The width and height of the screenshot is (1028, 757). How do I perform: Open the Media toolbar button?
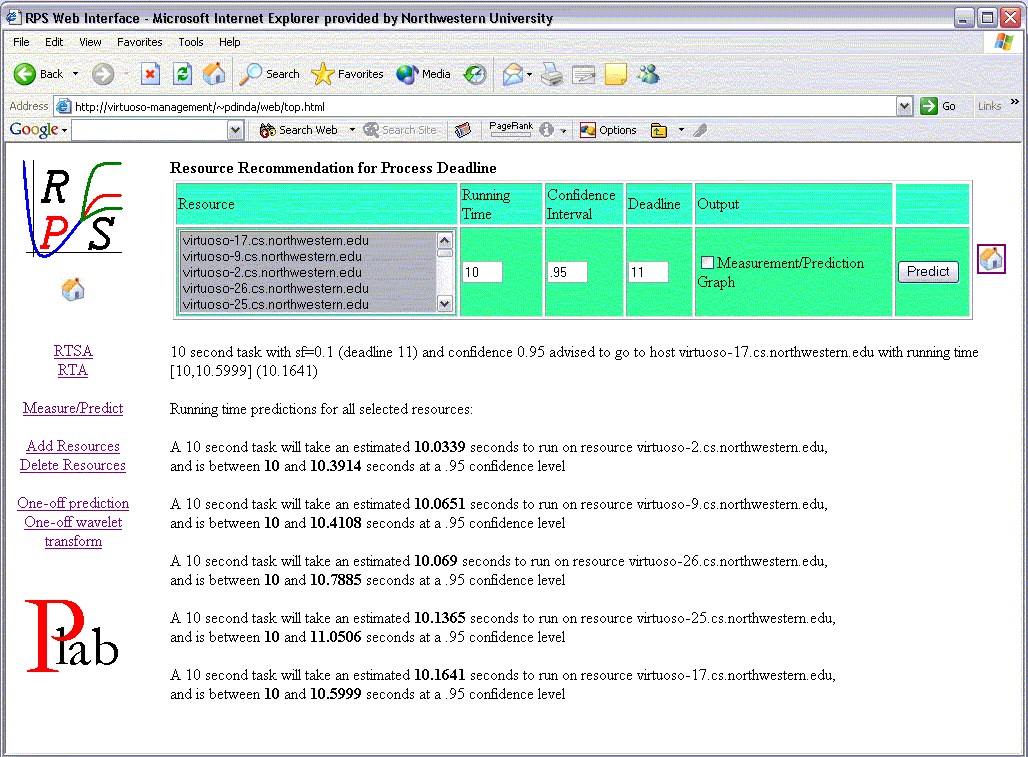424,74
